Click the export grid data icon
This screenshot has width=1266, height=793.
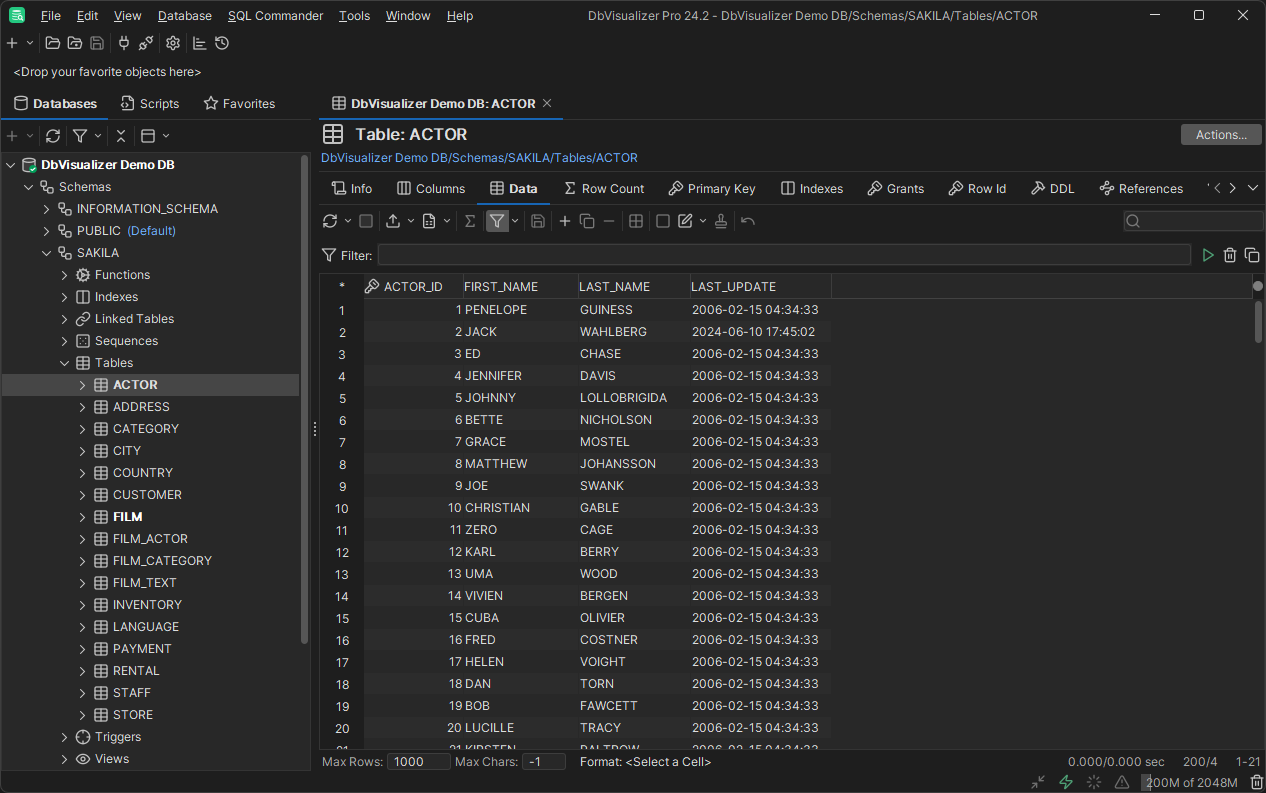coord(393,221)
